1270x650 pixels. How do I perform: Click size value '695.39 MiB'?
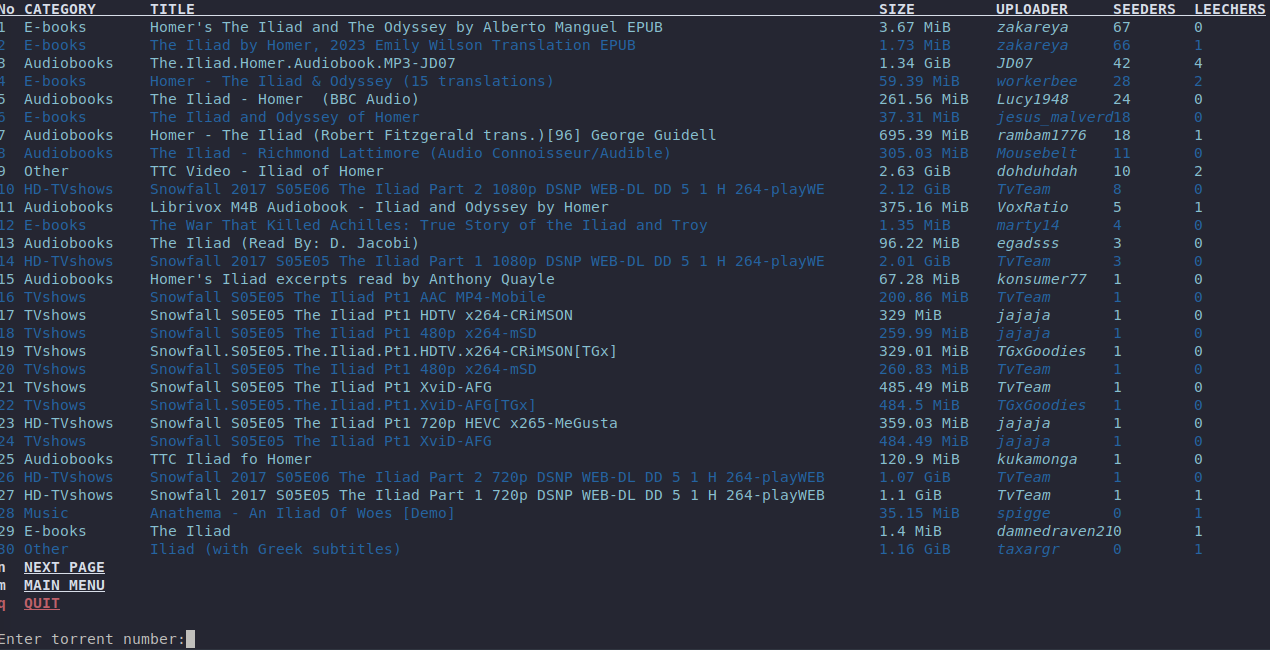tap(924, 135)
